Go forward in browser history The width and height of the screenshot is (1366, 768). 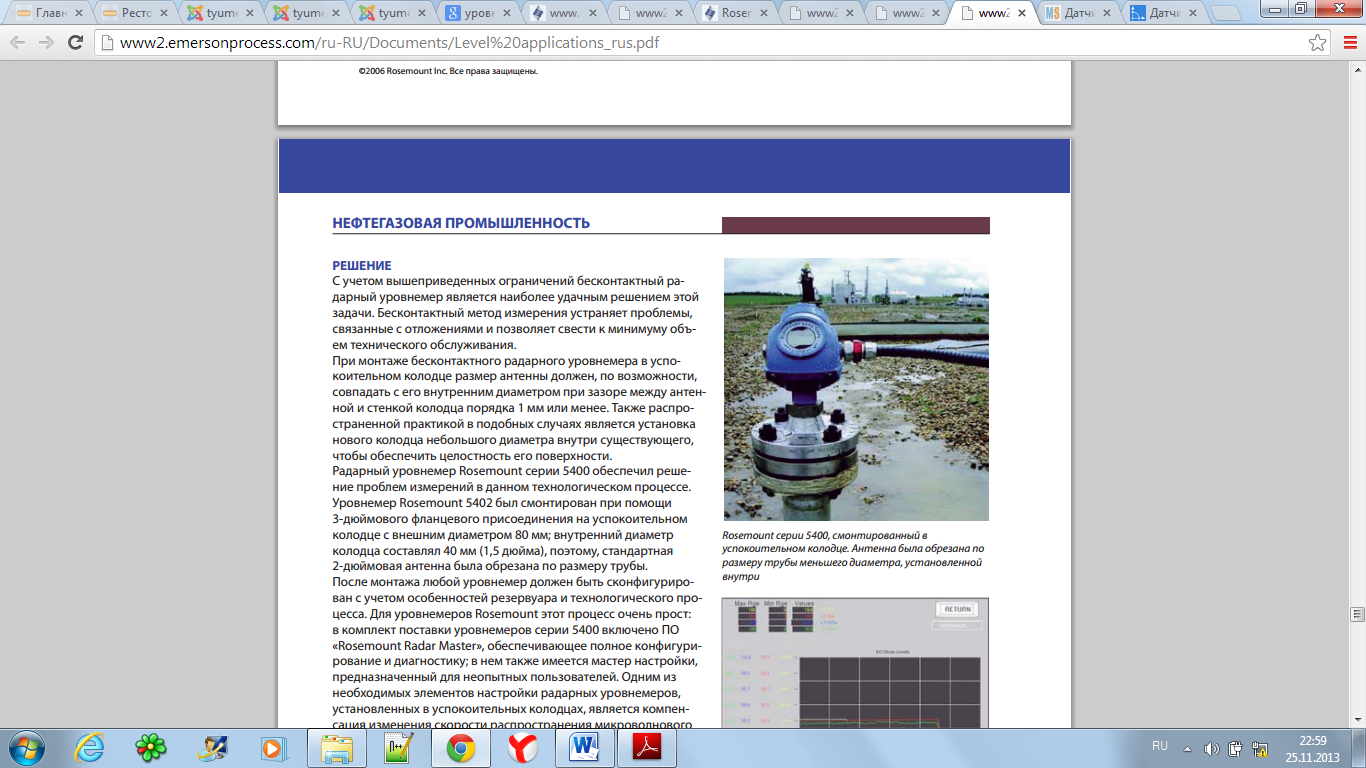[46, 43]
